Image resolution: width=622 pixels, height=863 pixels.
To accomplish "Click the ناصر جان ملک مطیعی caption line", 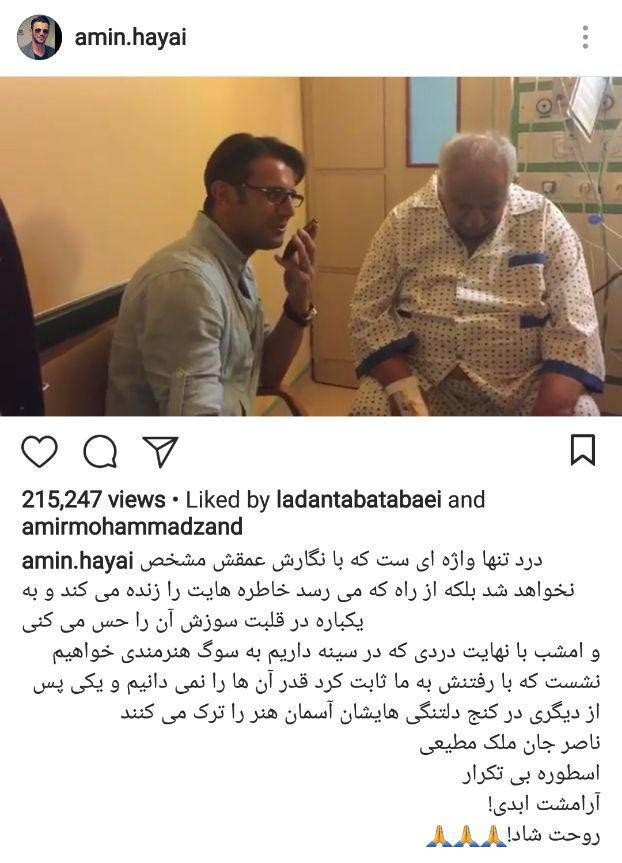I will click(510, 744).
